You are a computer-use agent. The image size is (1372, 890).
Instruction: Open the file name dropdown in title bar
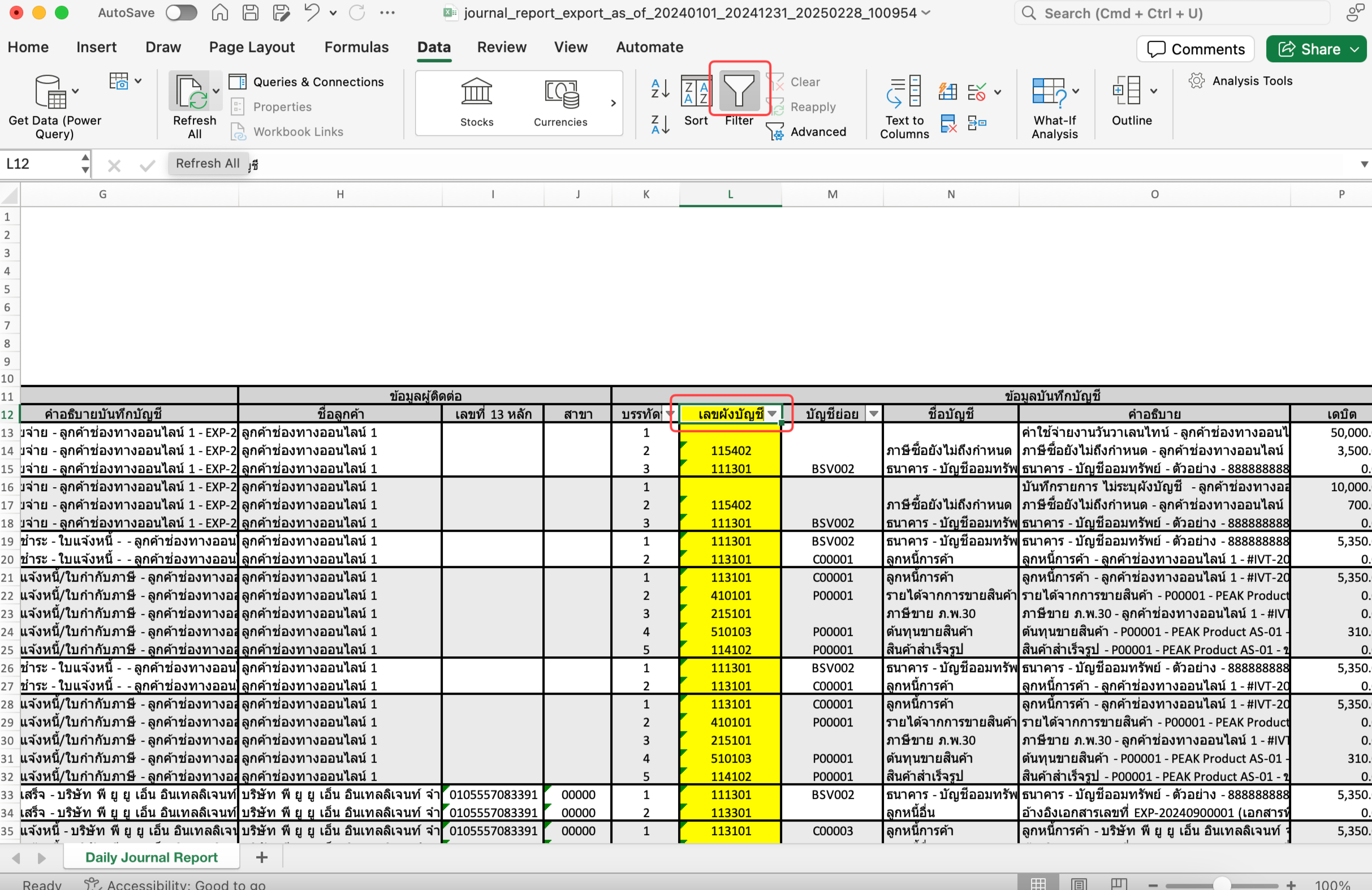tap(926, 12)
